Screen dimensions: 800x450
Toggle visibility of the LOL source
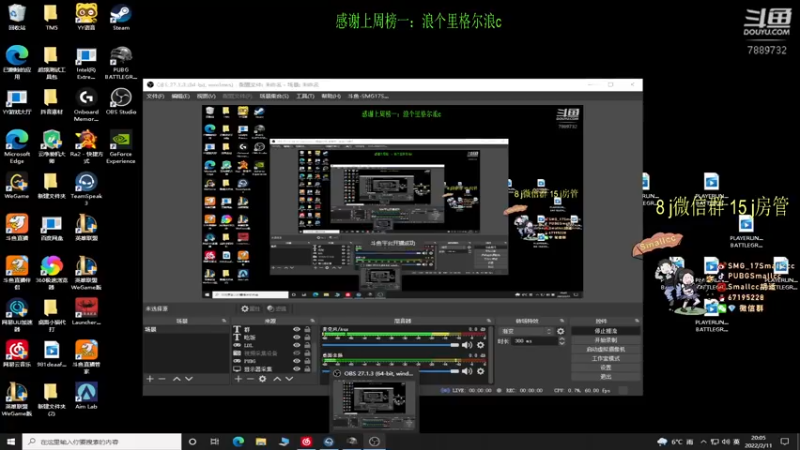point(296,345)
